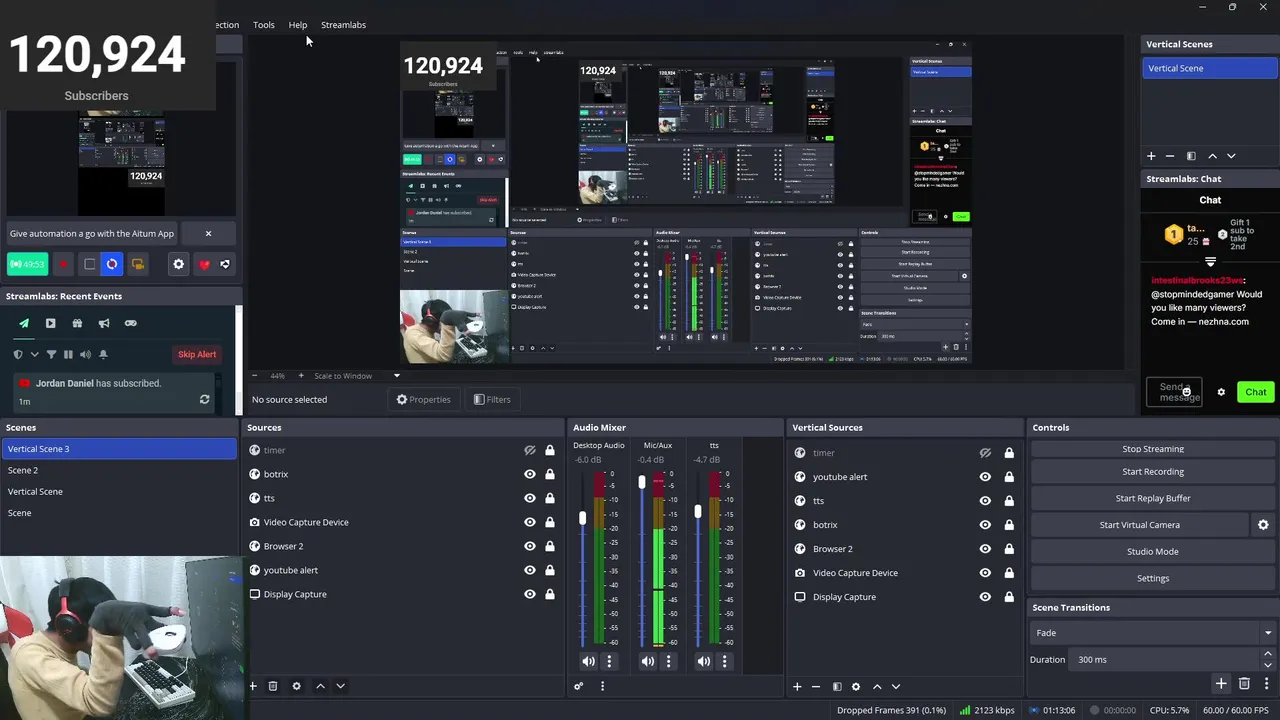Screen dimensions: 1280x720
Task: Add a source in Vertical Sources panel
Action: tap(797, 686)
